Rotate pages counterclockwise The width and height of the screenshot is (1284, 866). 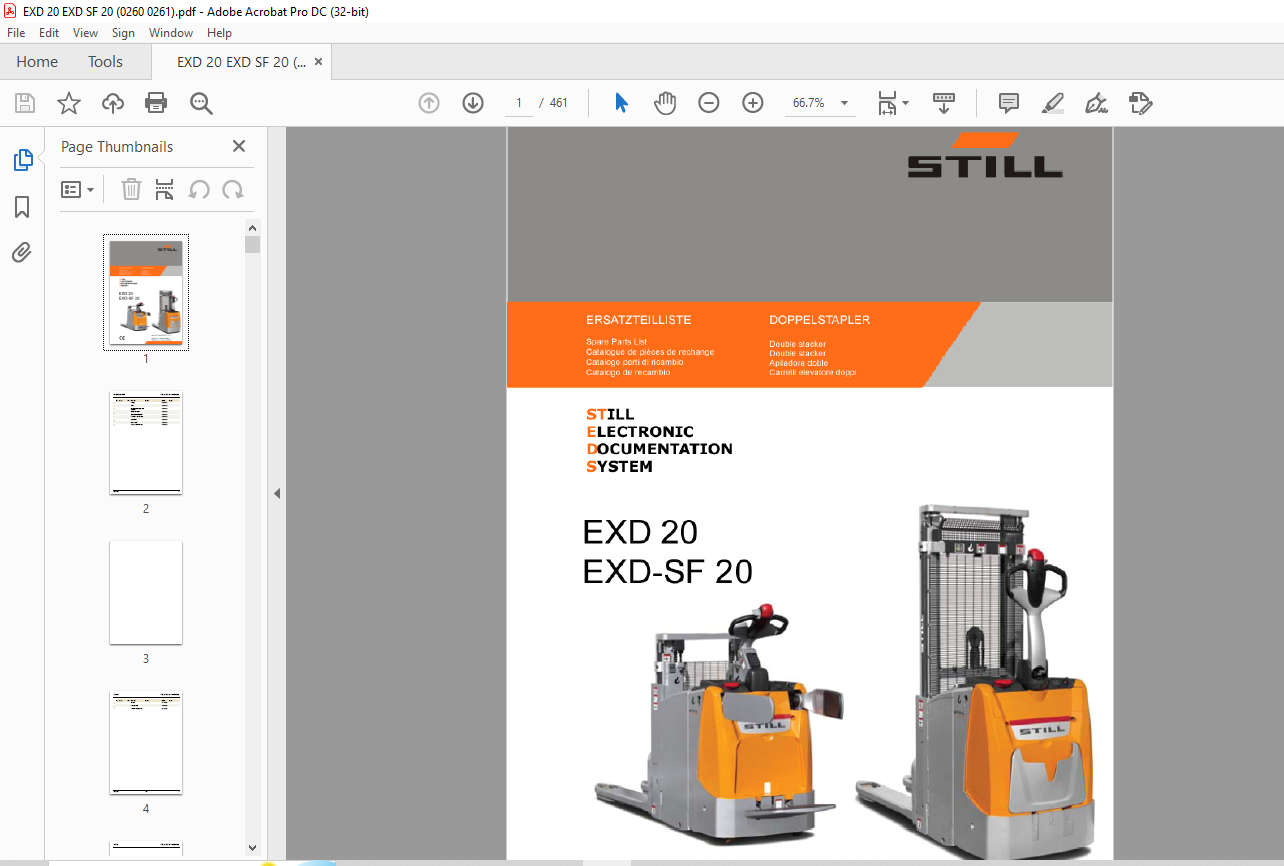tap(199, 189)
